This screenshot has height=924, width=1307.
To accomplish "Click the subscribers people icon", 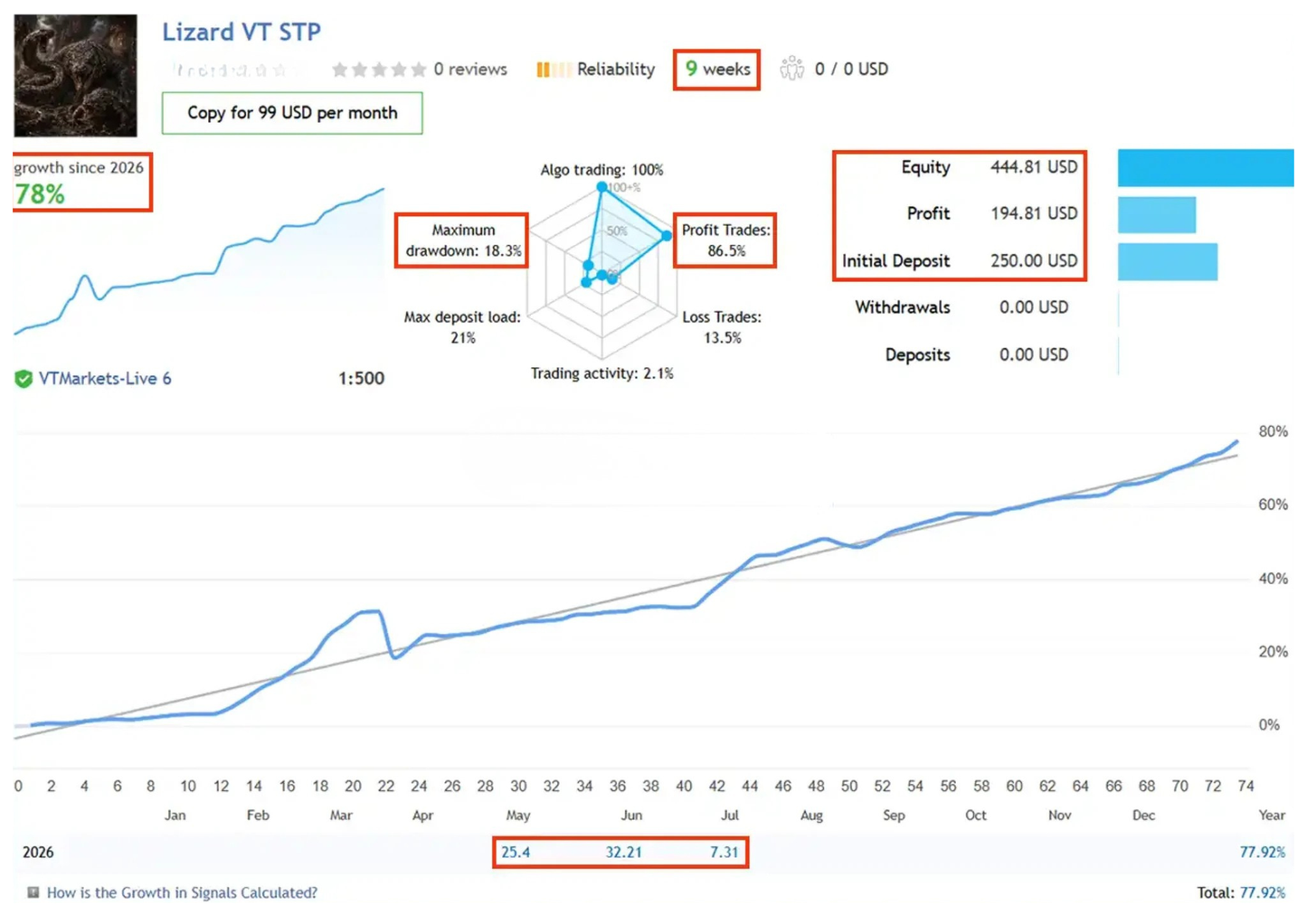I will (x=791, y=69).
